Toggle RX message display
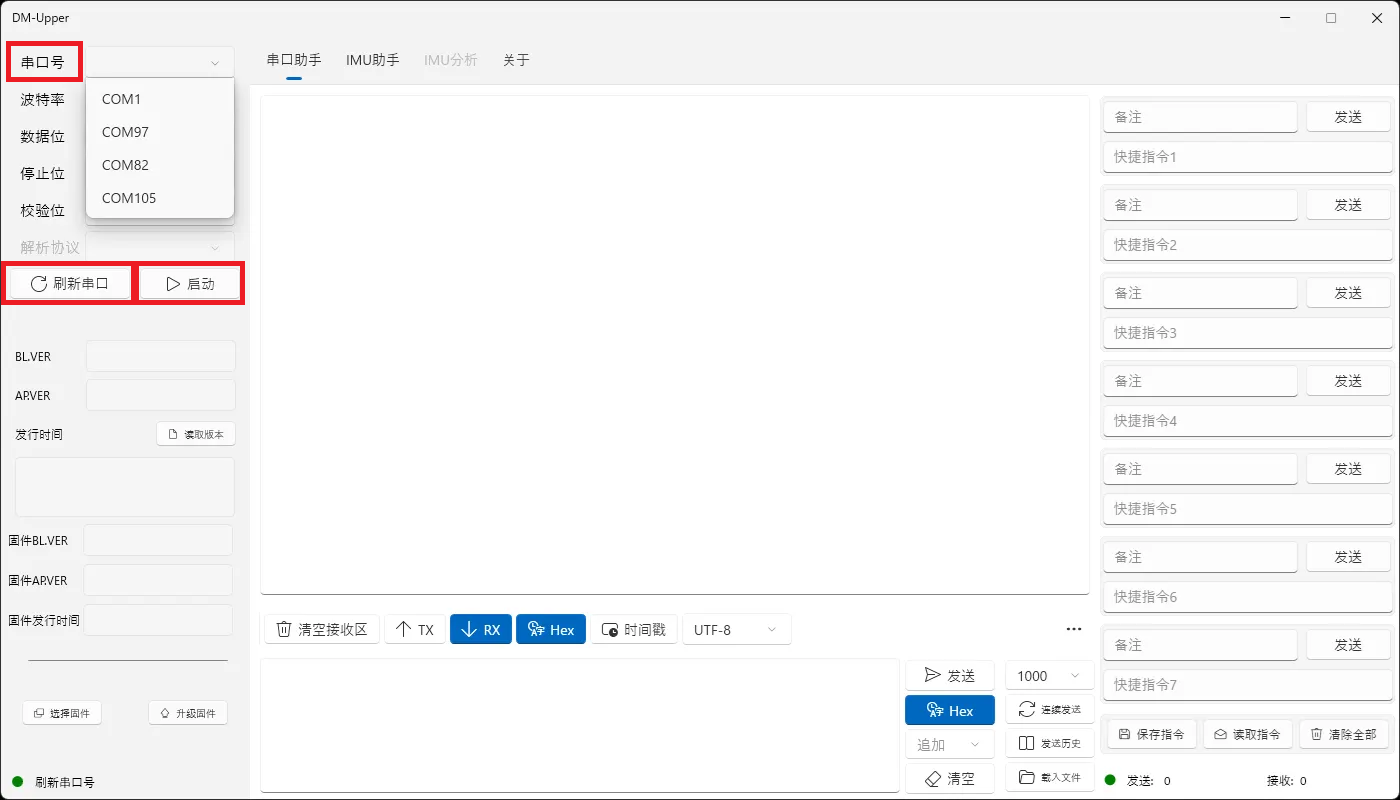 [x=480, y=628]
